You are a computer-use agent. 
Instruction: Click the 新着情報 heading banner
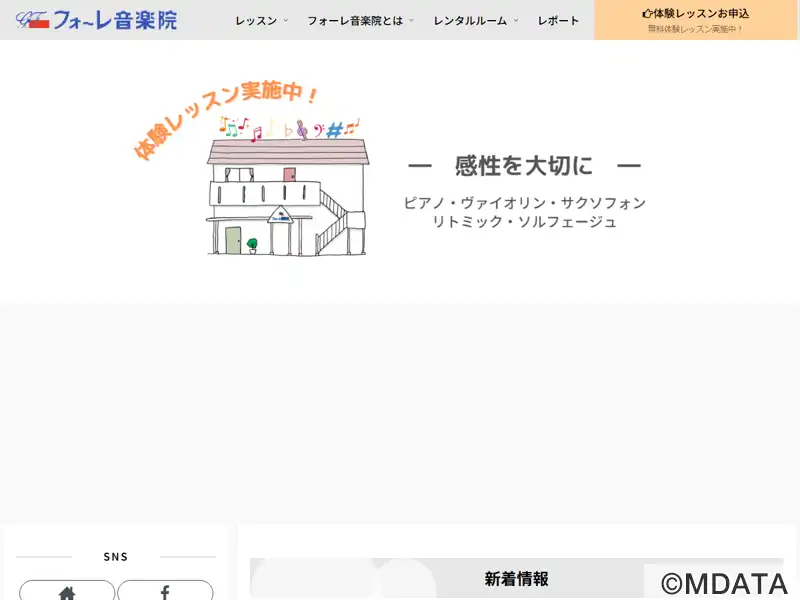pos(516,579)
